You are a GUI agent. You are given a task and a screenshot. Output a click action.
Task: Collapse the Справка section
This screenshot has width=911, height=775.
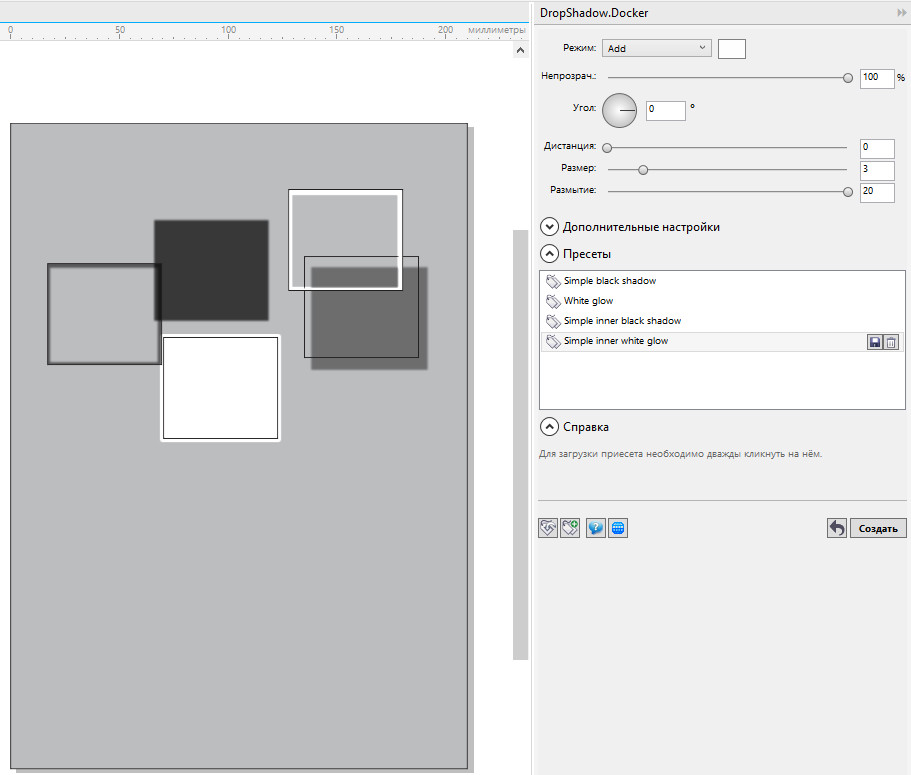(549, 427)
